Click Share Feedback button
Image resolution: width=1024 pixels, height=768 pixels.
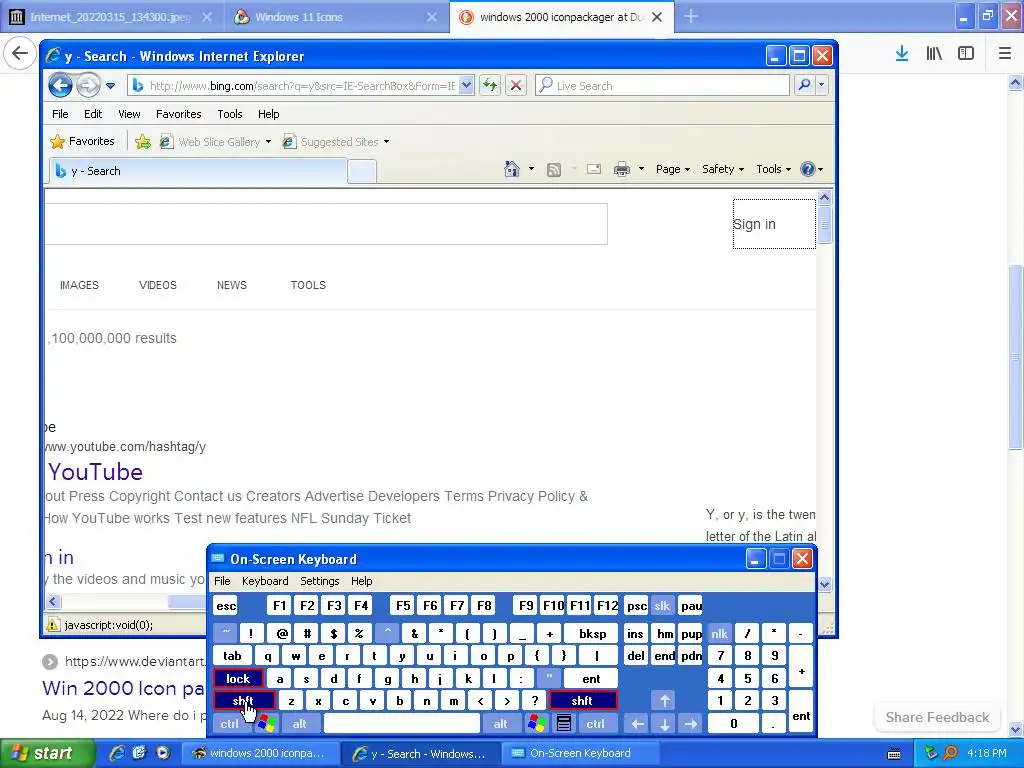937,717
